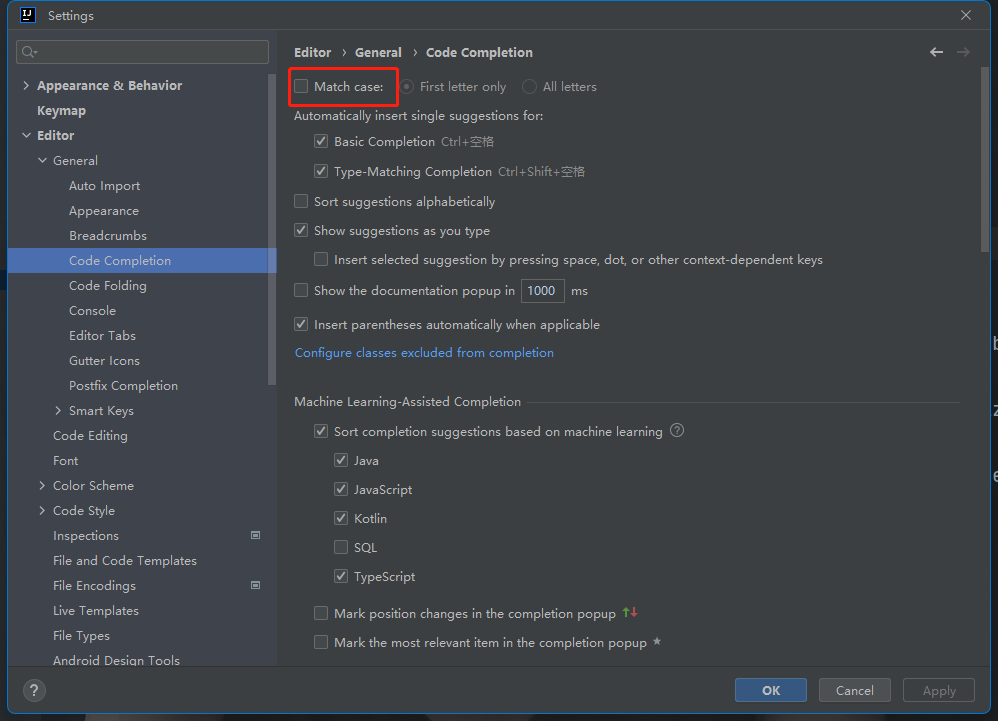Viewport: 998px width, 721px height.
Task: Uncheck Java machine learning completion
Action: (x=341, y=460)
